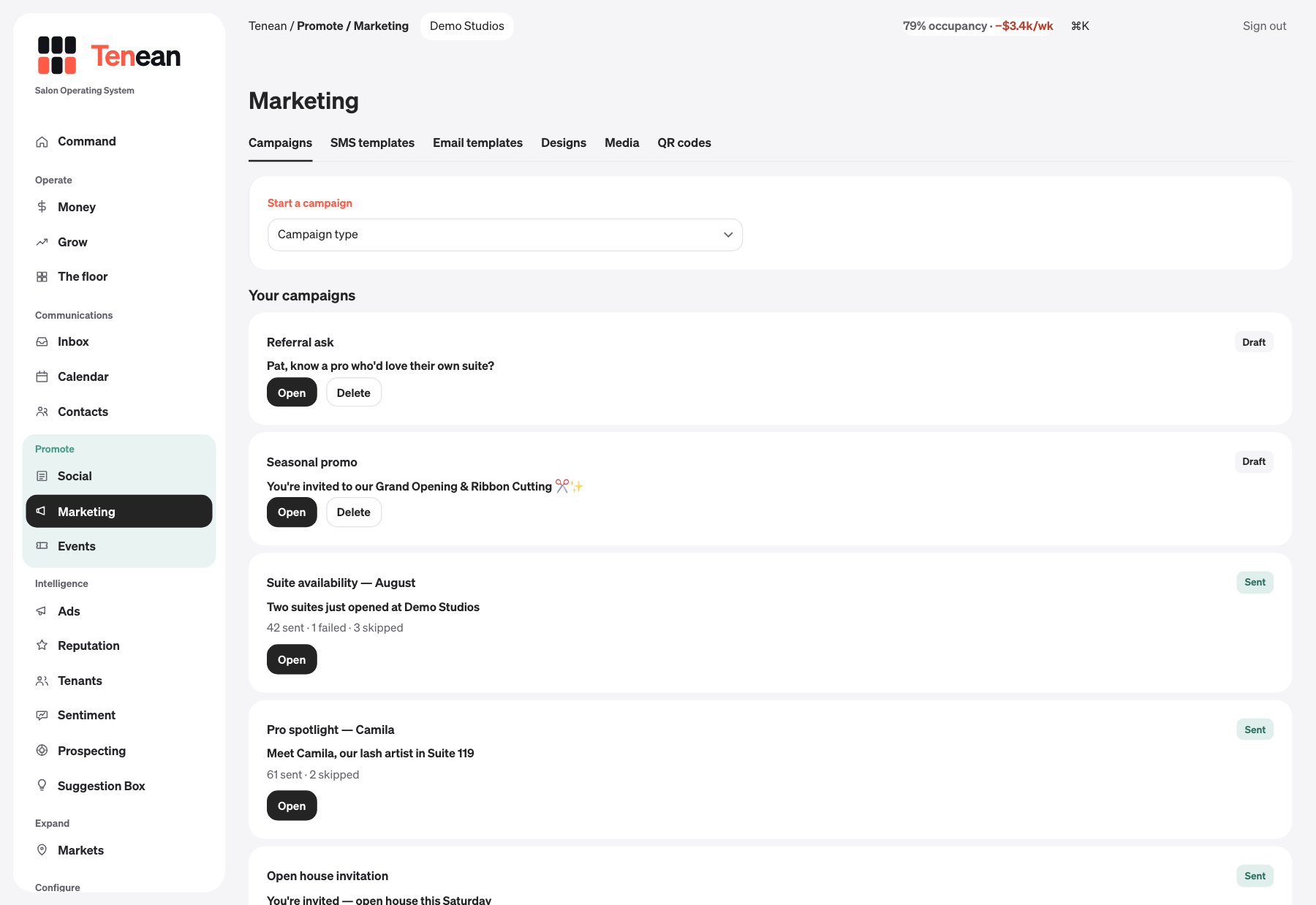Viewport: 1316px width, 905px height.
Task: Click the 79% occupancy status indicator
Action: pos(977,26)
